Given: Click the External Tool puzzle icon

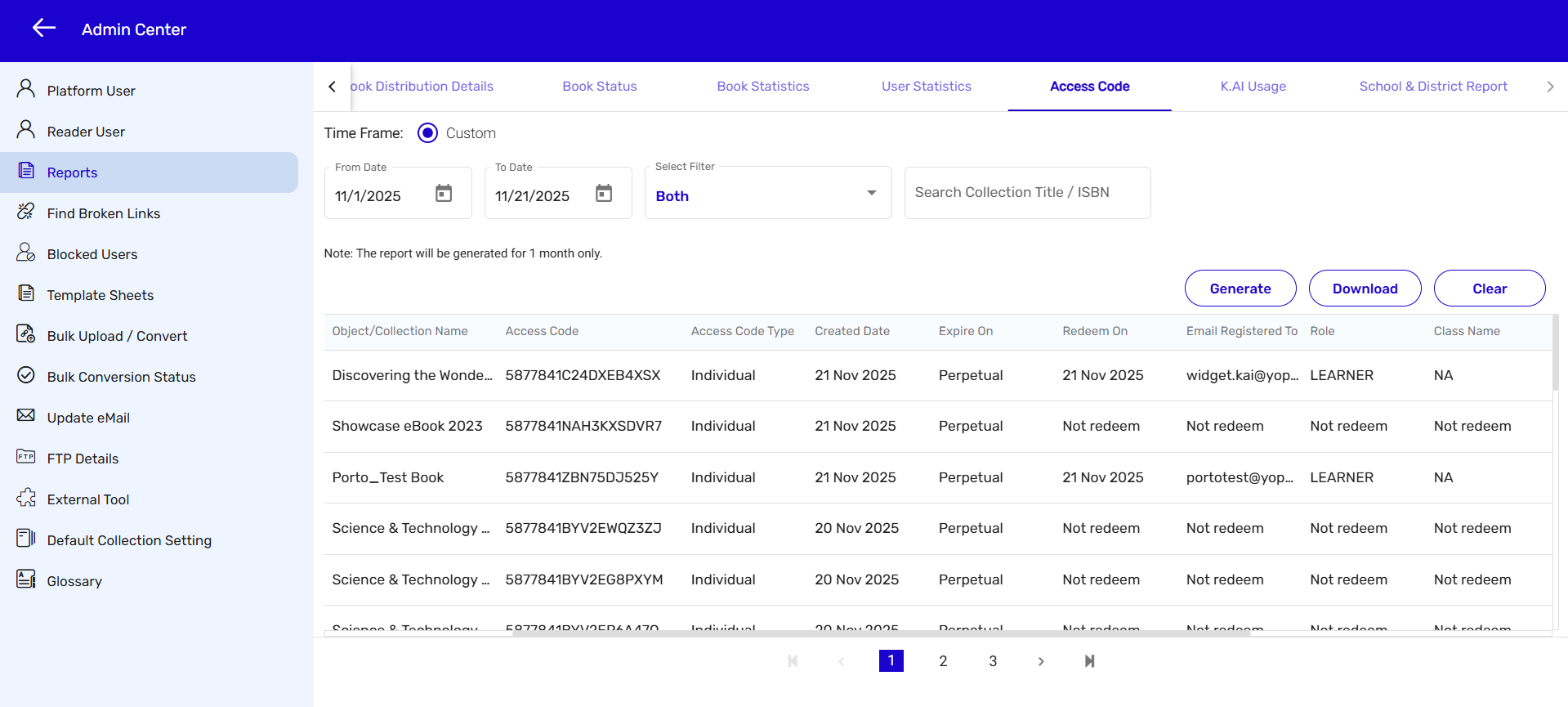Looking at the screenshot, I should pos(26,499).
